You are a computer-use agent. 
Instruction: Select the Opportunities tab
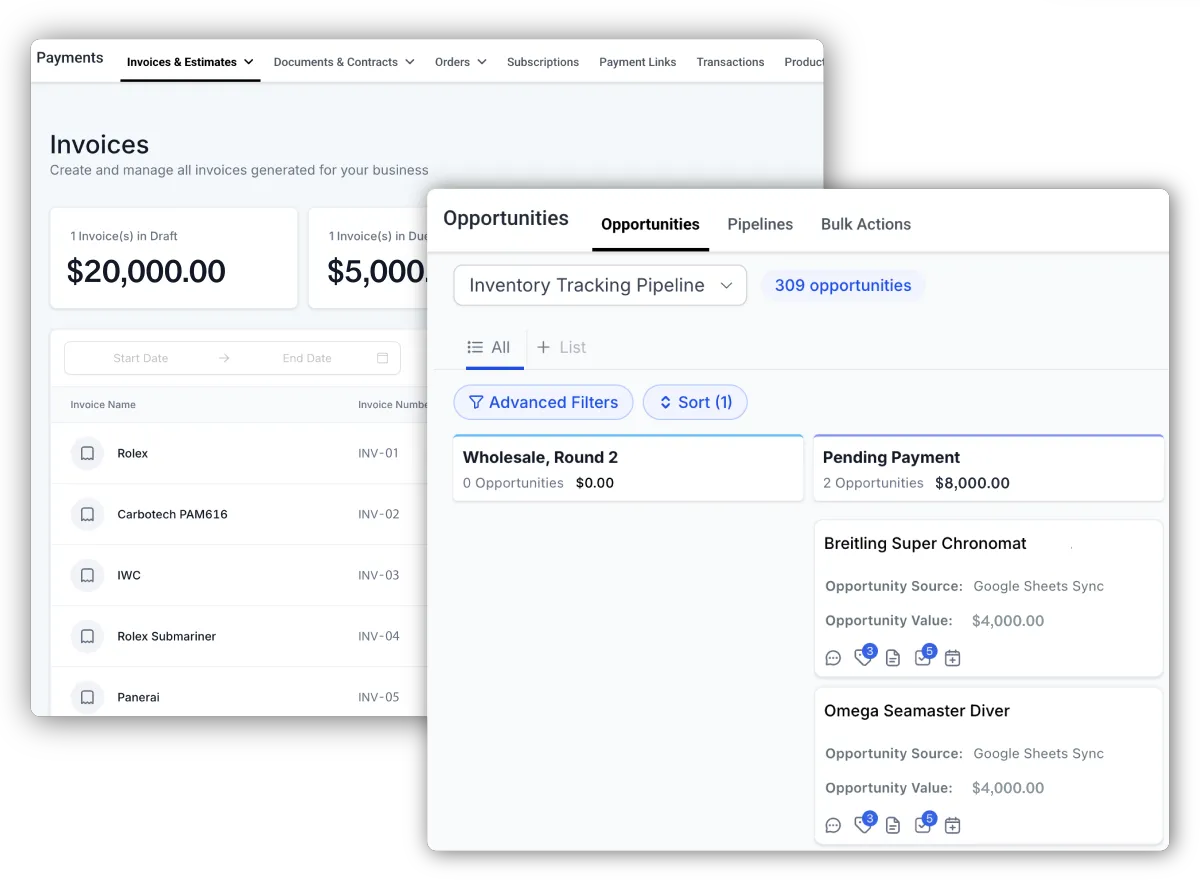point(650,224)
